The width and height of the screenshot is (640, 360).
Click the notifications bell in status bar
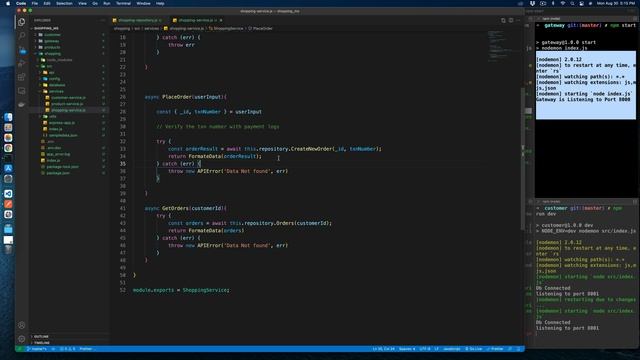tap(519, 349)
